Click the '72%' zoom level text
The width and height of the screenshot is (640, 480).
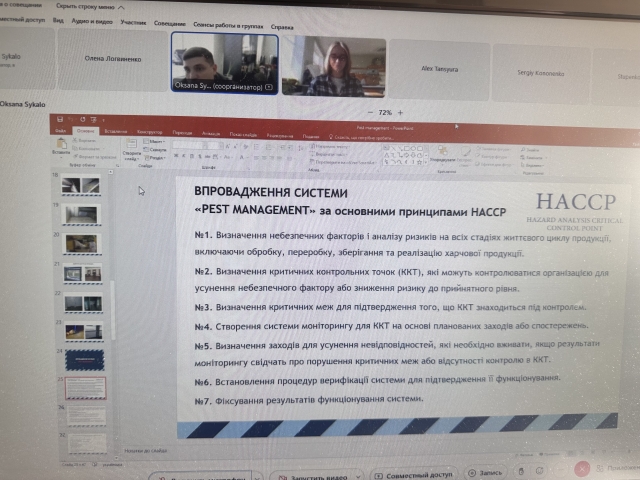point(385,112)
